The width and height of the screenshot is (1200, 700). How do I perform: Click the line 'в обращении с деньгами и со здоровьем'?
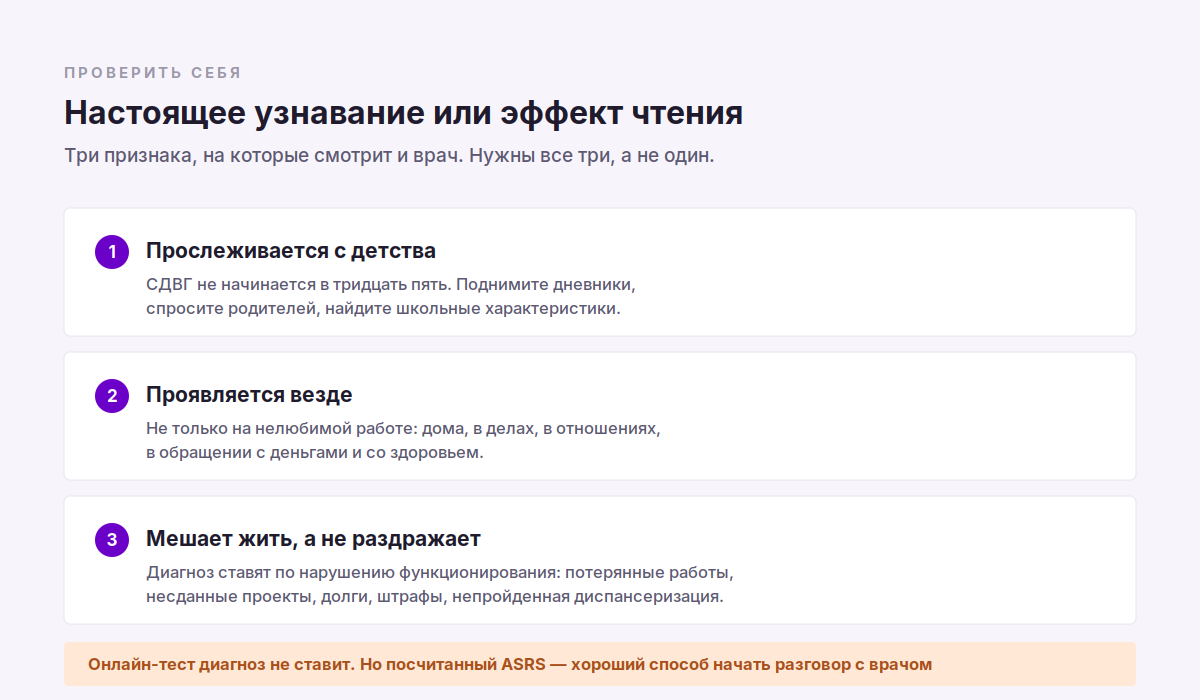pos(314,453)
